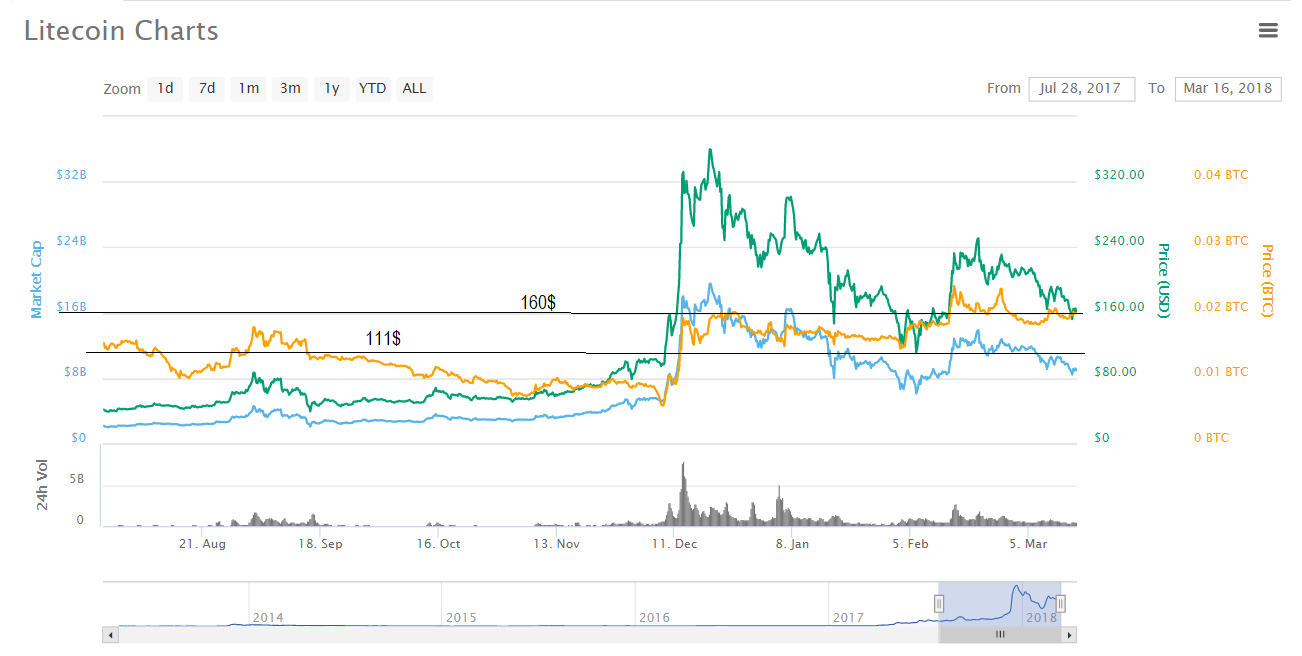Click the 0.02 BTC axis label
1302x656 pixels.
pyautogui.click(x=1221, y=307)
